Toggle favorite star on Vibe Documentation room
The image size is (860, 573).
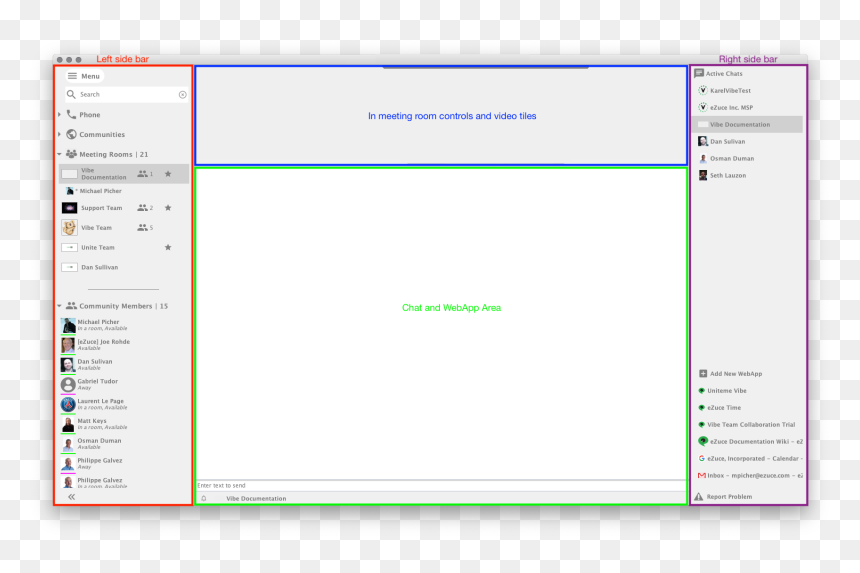[x=168, y=174]
